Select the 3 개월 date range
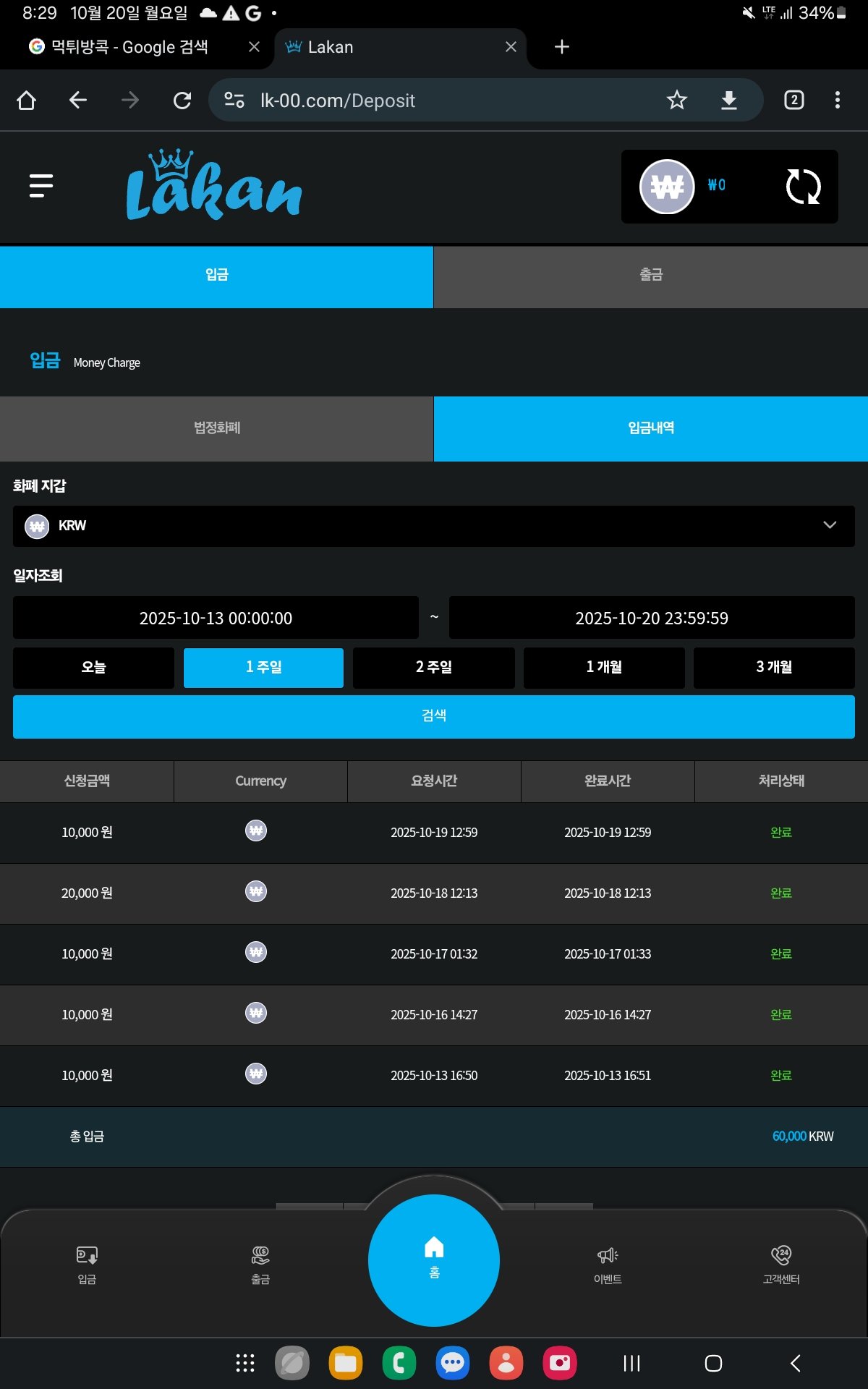 [x=774, y=667]
